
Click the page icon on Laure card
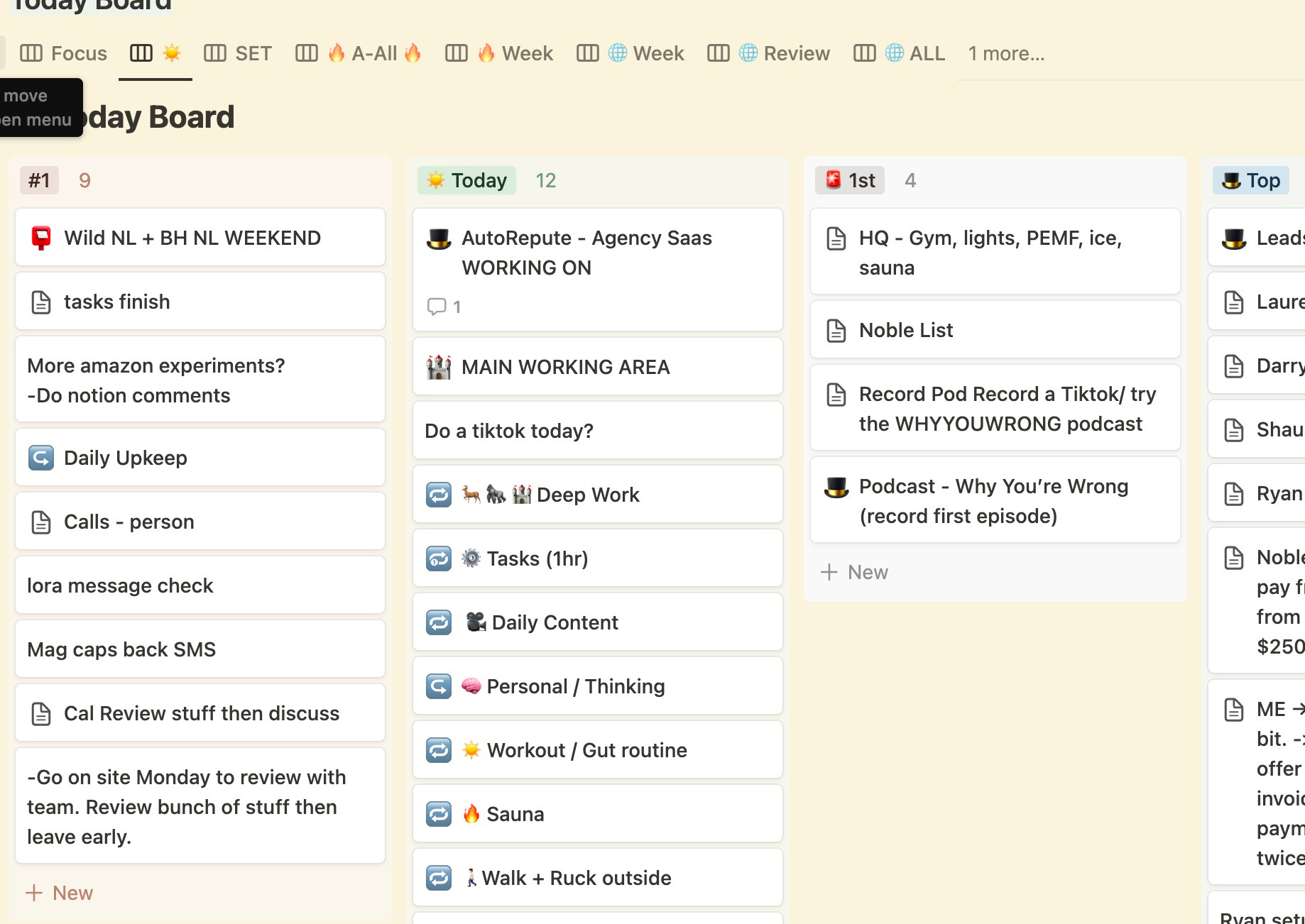tap(1234, 302)
